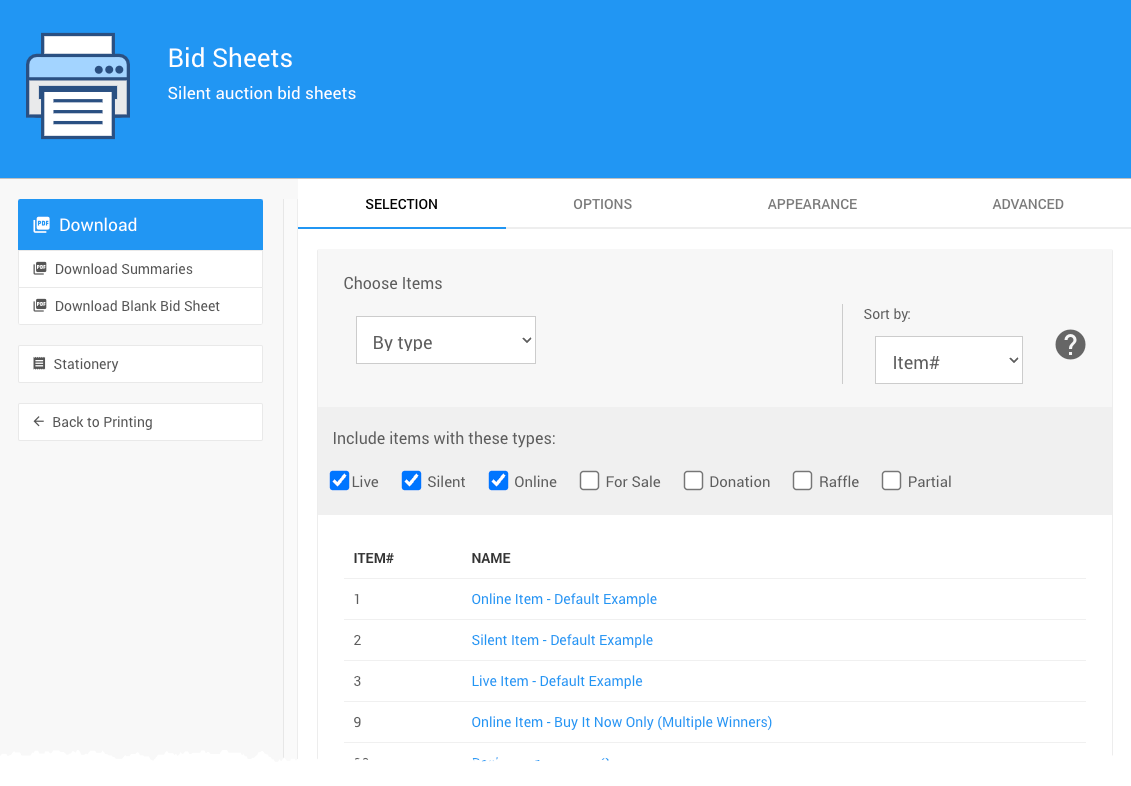Image resolution: width=1131 pixels, height=786 pixels.
Task: Open the Appearance tab
Action: point(812,204)
